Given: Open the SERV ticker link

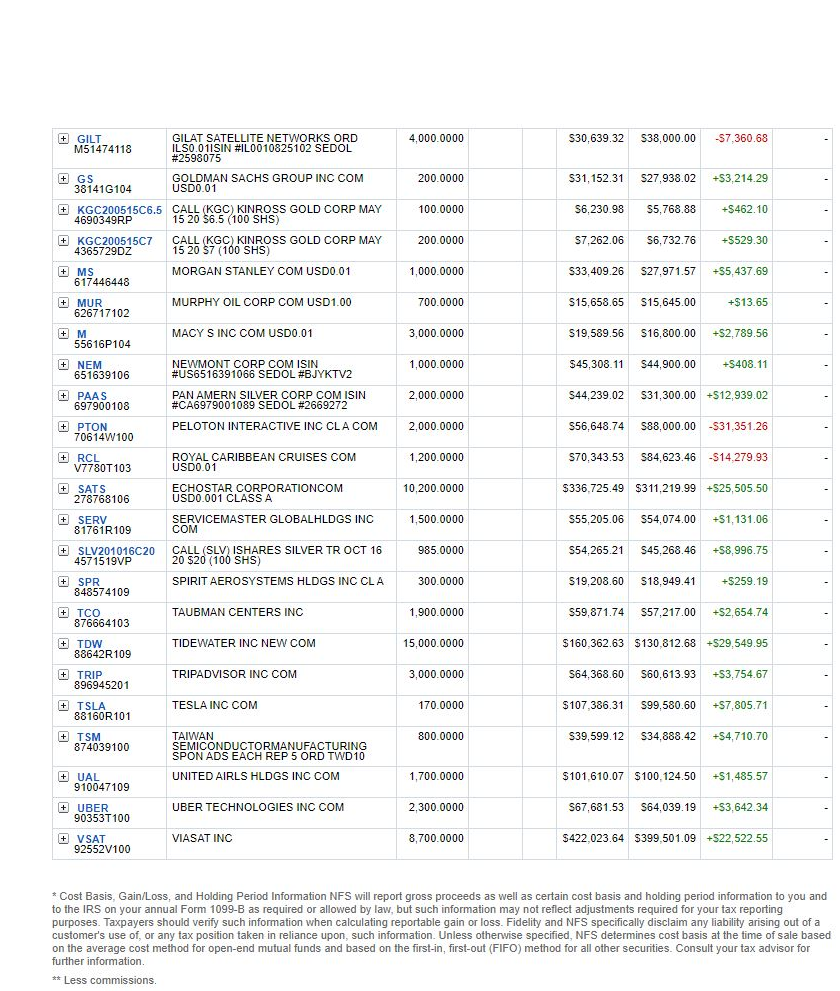Looking at the screenshot, I should [92, 520].
